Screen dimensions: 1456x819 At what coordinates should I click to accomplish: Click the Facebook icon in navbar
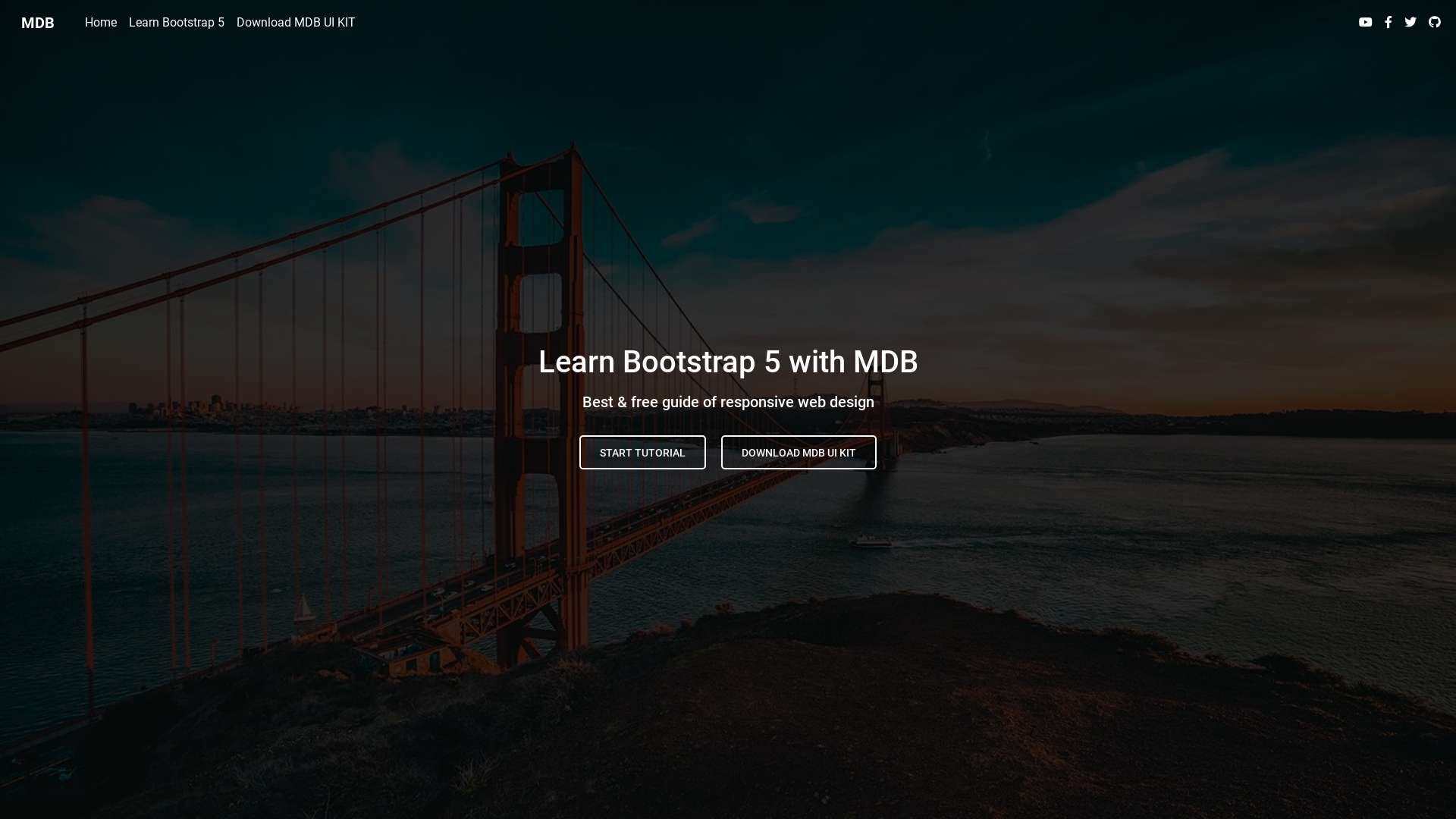tap(1388, 23)
